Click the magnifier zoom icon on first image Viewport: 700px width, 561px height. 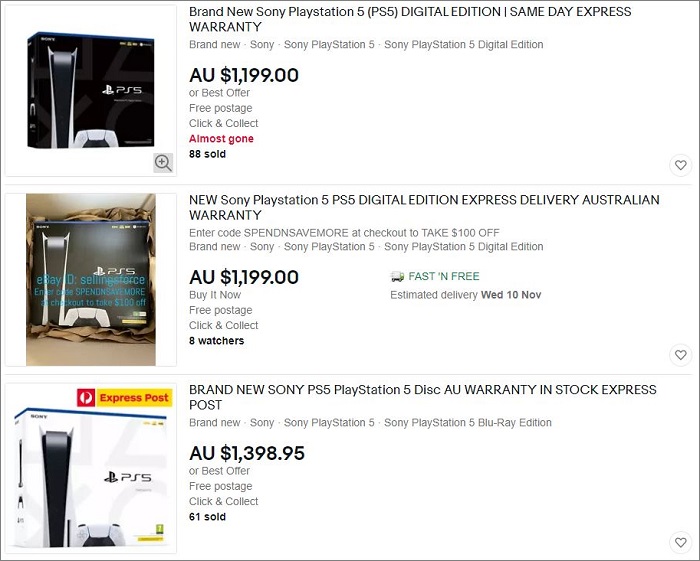163,162
